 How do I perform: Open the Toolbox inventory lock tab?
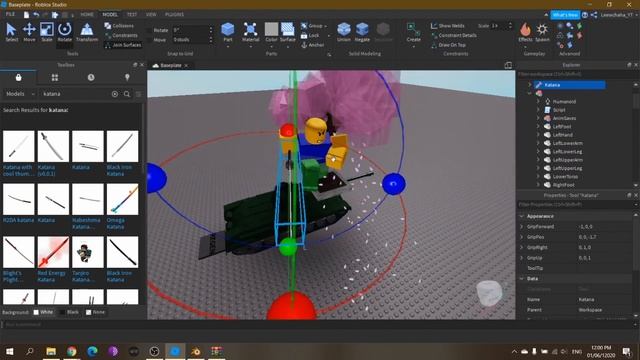pos(18,78)
